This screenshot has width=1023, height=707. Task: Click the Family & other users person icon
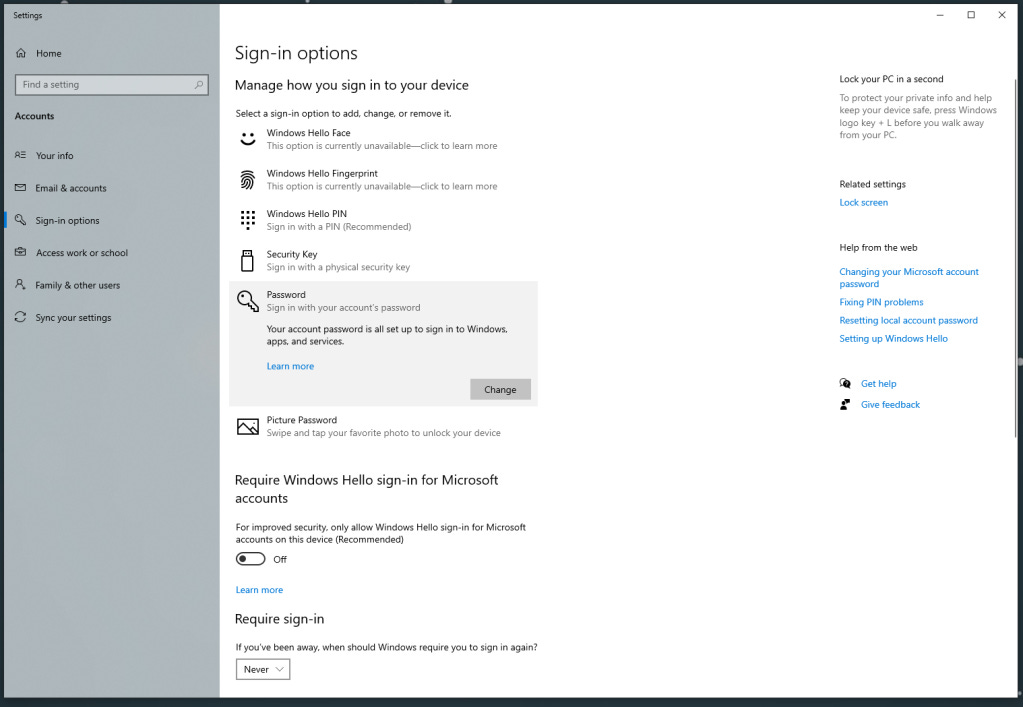(21, 285)
